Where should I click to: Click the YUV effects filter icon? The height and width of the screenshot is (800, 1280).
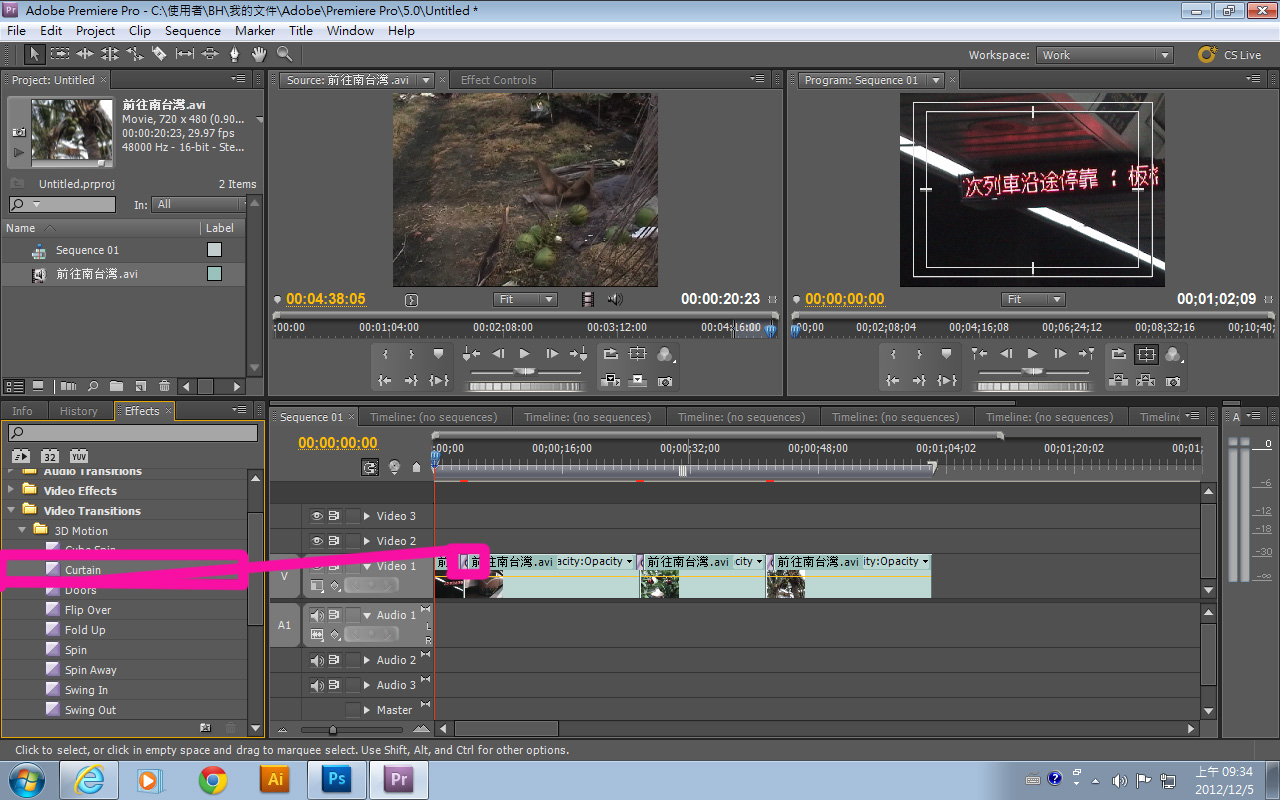coord(79,456)
